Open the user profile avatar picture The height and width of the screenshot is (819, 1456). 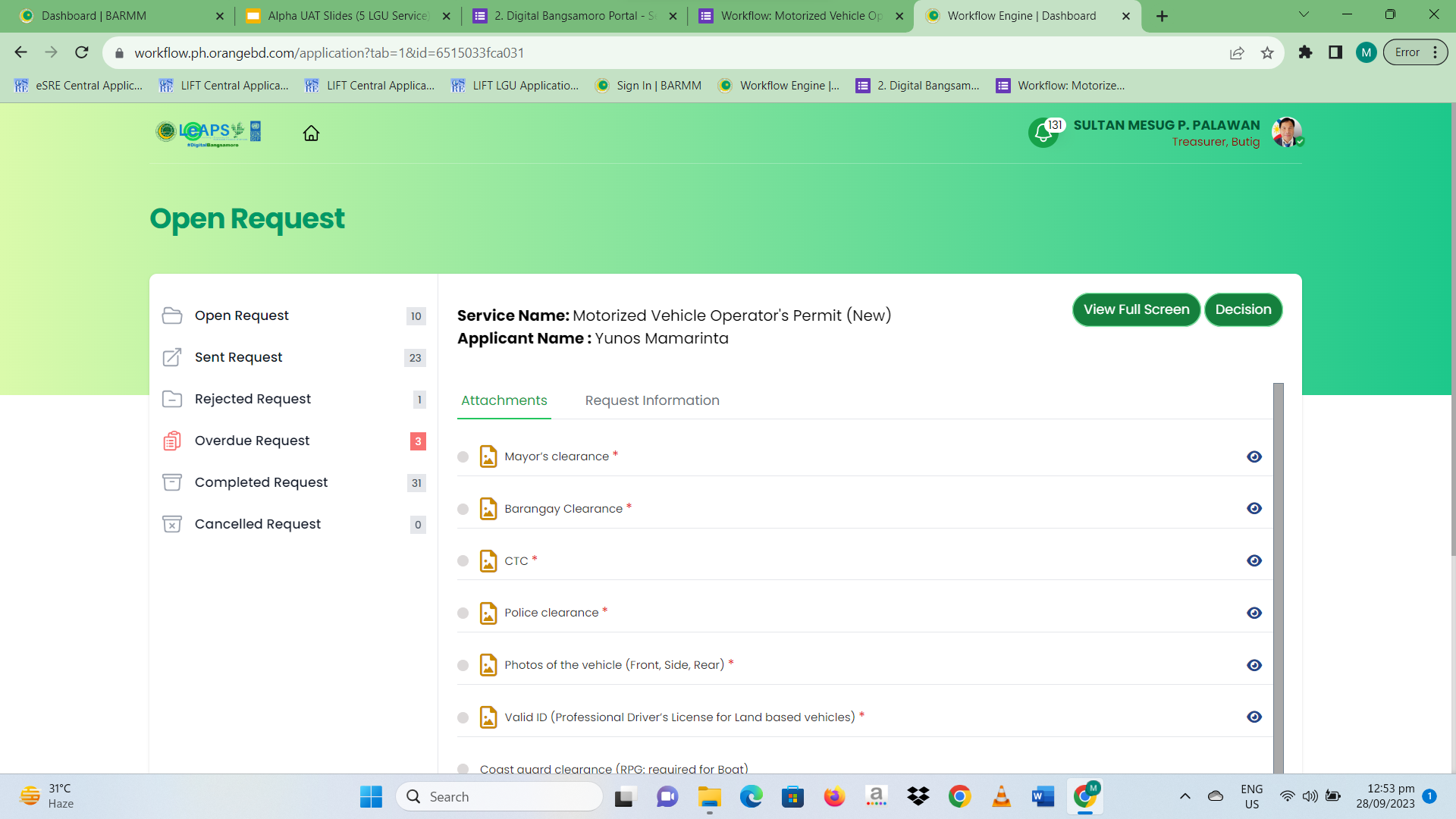pyautogui.click(x=1286, y=133)
